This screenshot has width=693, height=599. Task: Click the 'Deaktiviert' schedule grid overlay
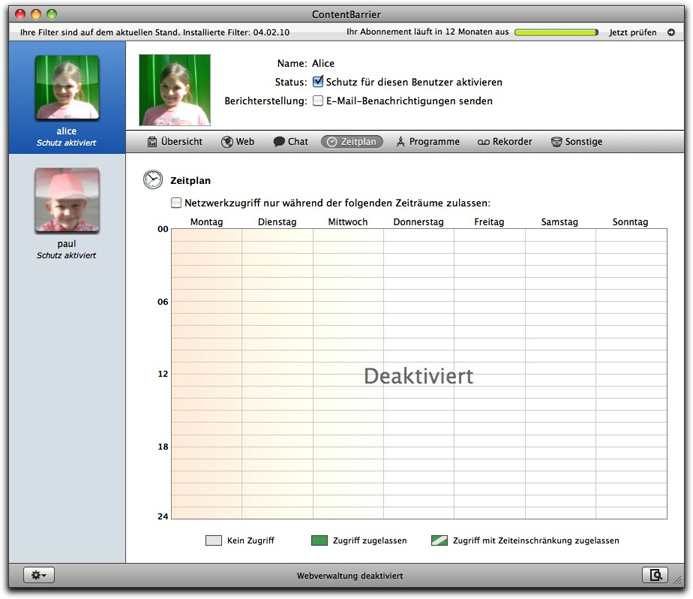click(419, 376)
